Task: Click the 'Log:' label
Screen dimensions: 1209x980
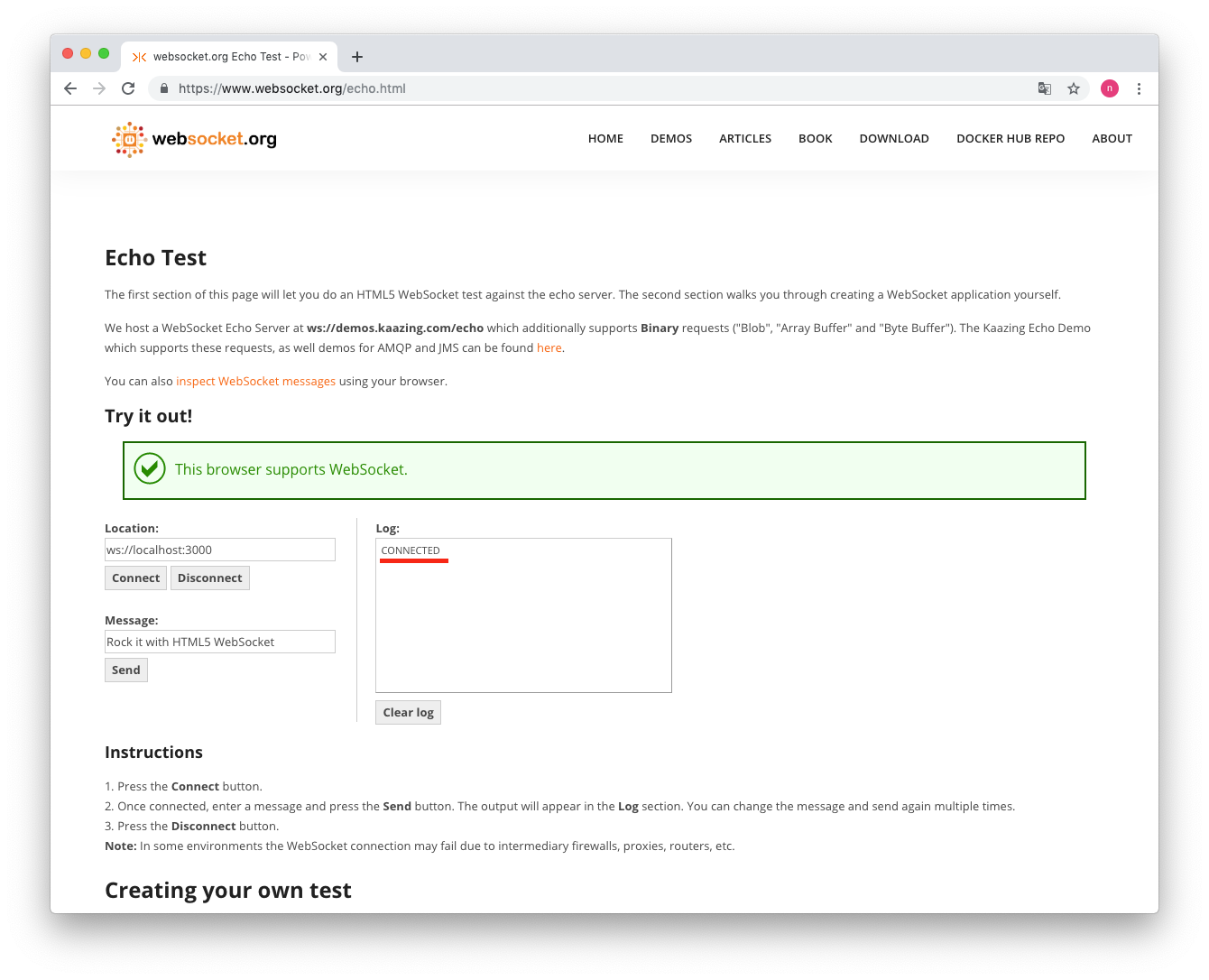Action: 387,529
